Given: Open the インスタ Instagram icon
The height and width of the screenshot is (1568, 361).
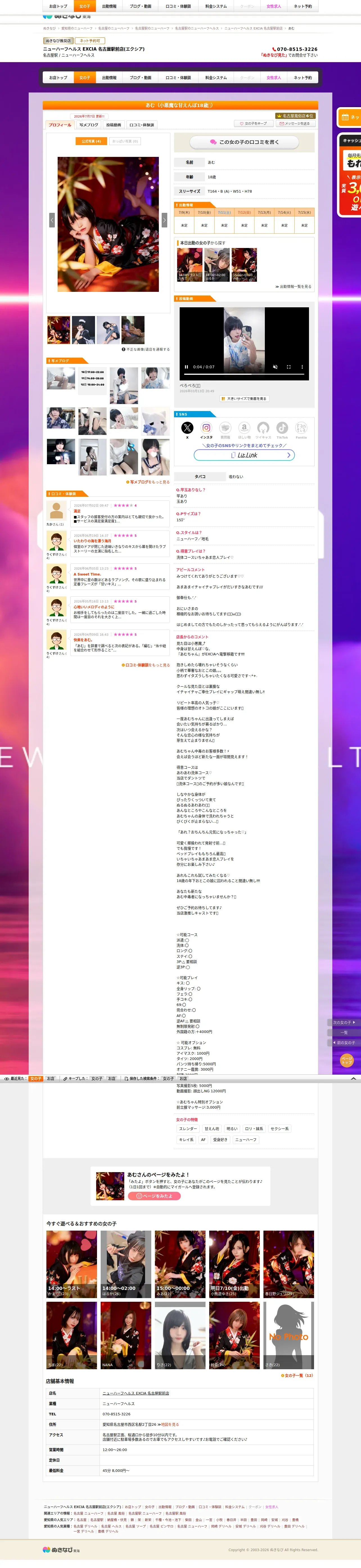Looking at the screenshot, I should (206, 428).
